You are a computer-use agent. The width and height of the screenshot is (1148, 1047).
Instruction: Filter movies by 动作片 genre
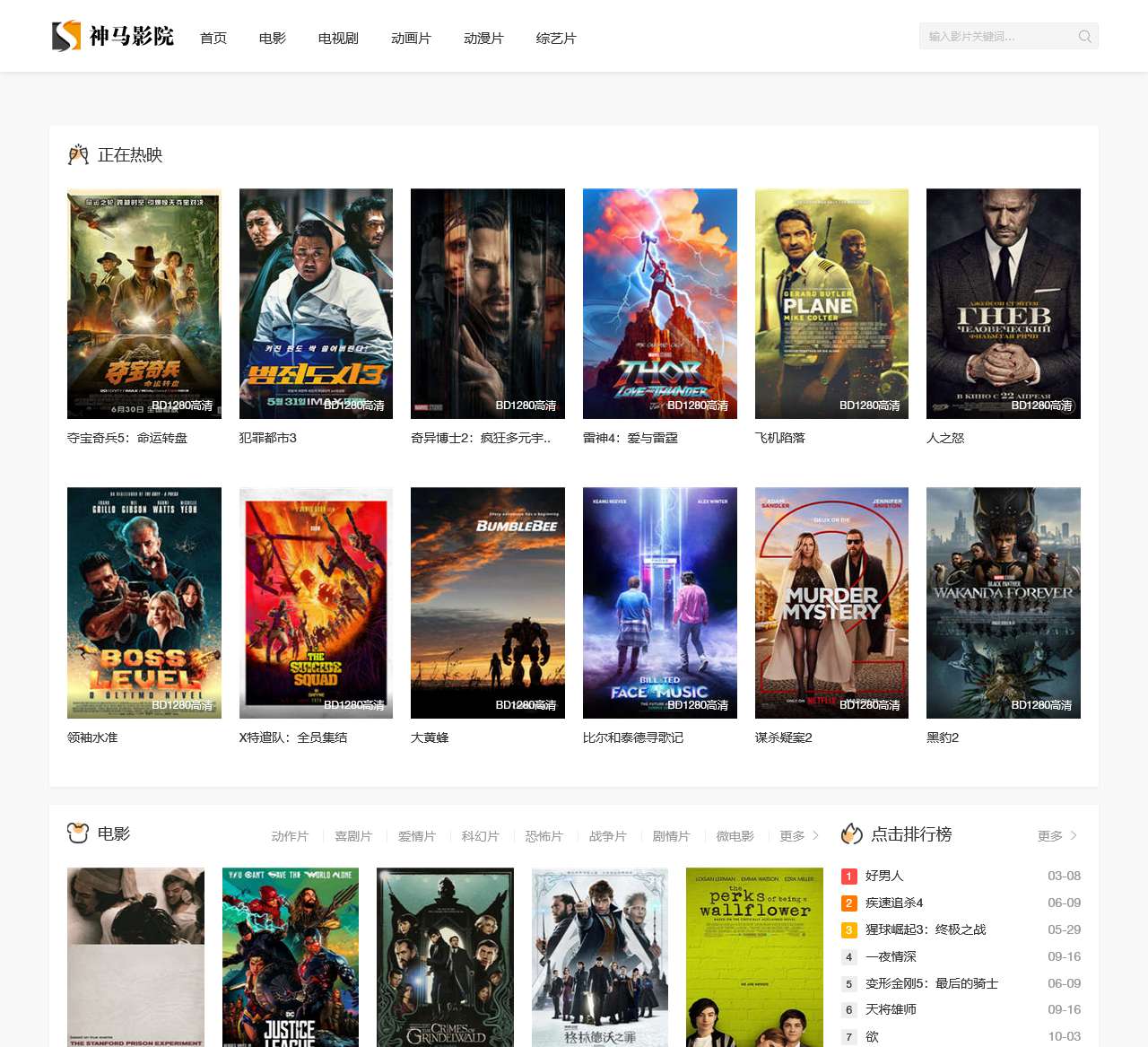click(x=290, y=836)
